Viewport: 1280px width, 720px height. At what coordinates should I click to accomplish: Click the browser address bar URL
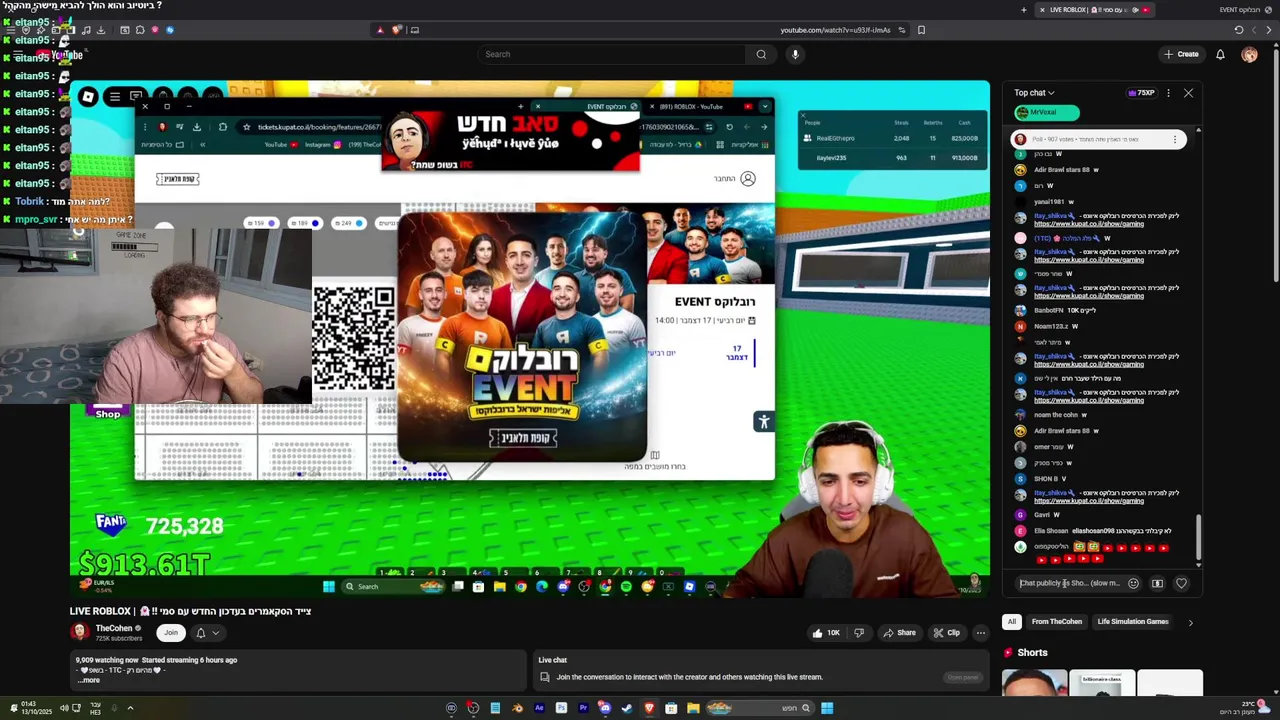[x=835, y=30]
